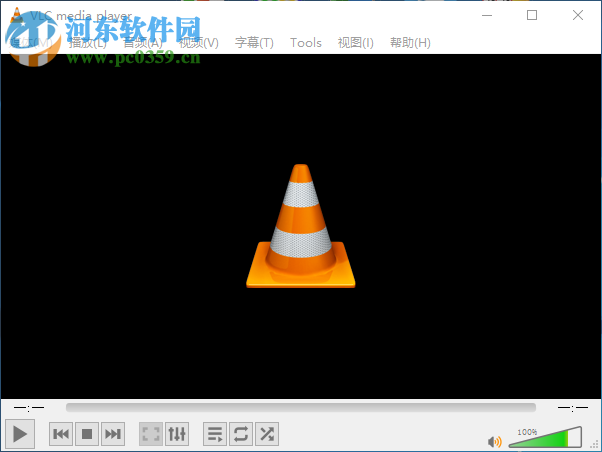Skip to next media track

pyautogui.click(x=113, y=434)
